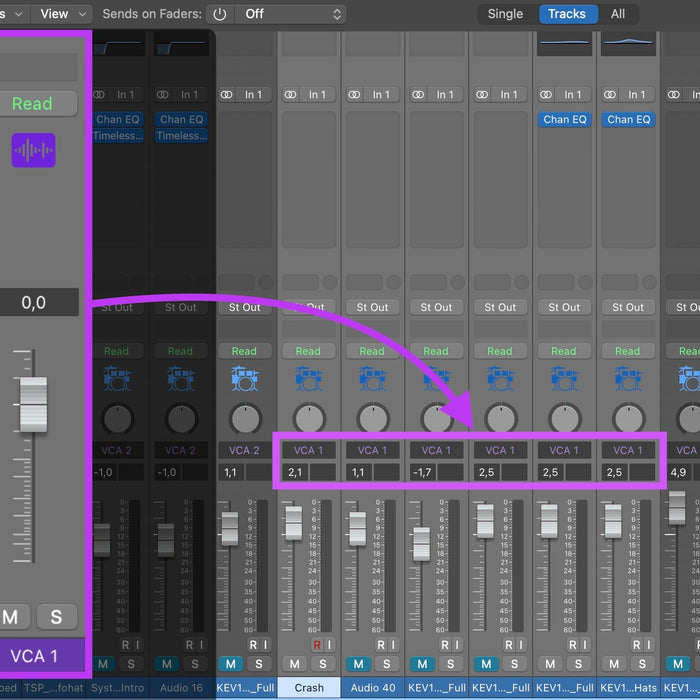Image resolution: width=700 pixels, height=700 pixels.
Task: Open the EQ thumbnail on Syst...Intro strip
Action: coord(118,43)
